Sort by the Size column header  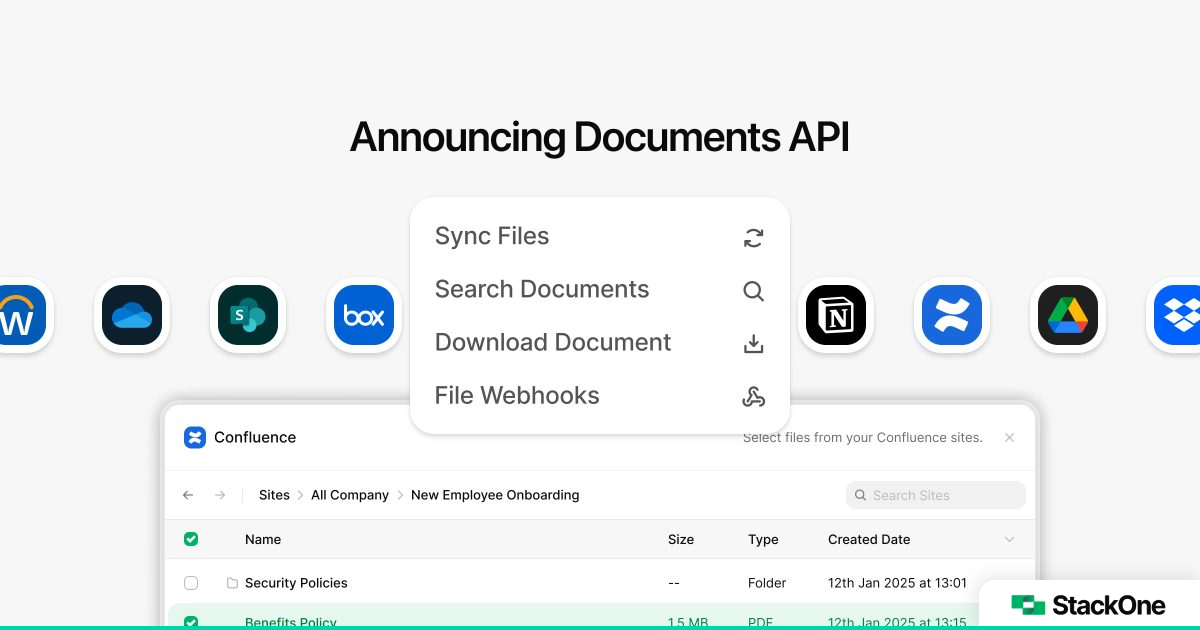click(681, 539)
